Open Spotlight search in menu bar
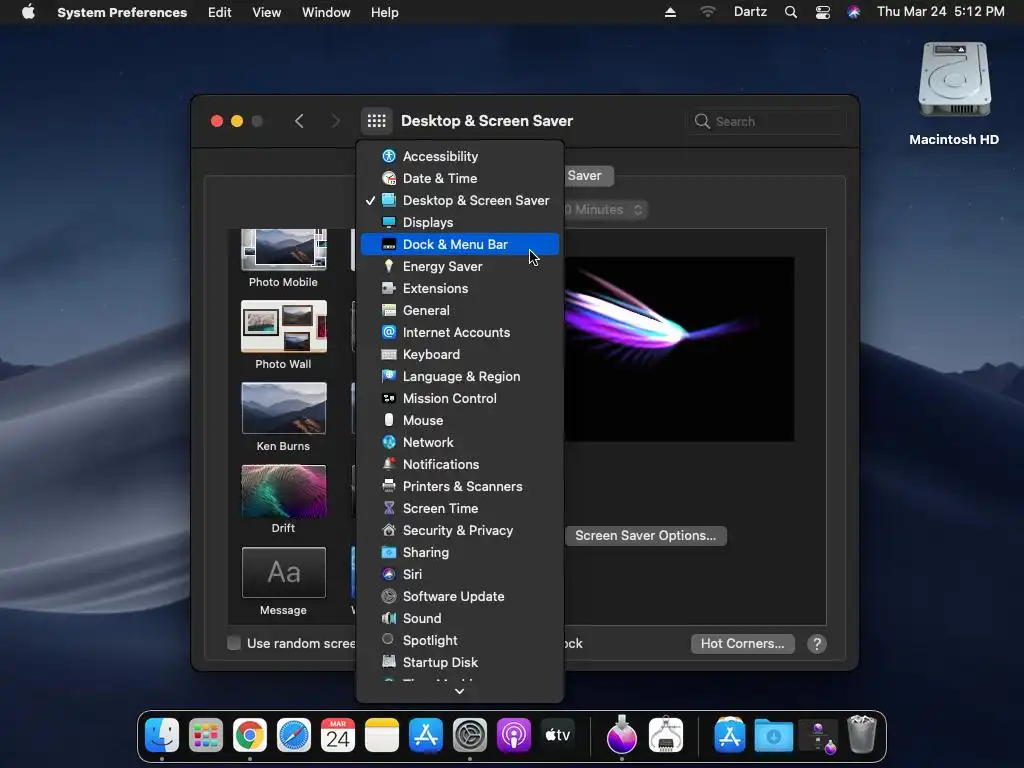This screenshot has width=1024, height=768. click(790, 12)
